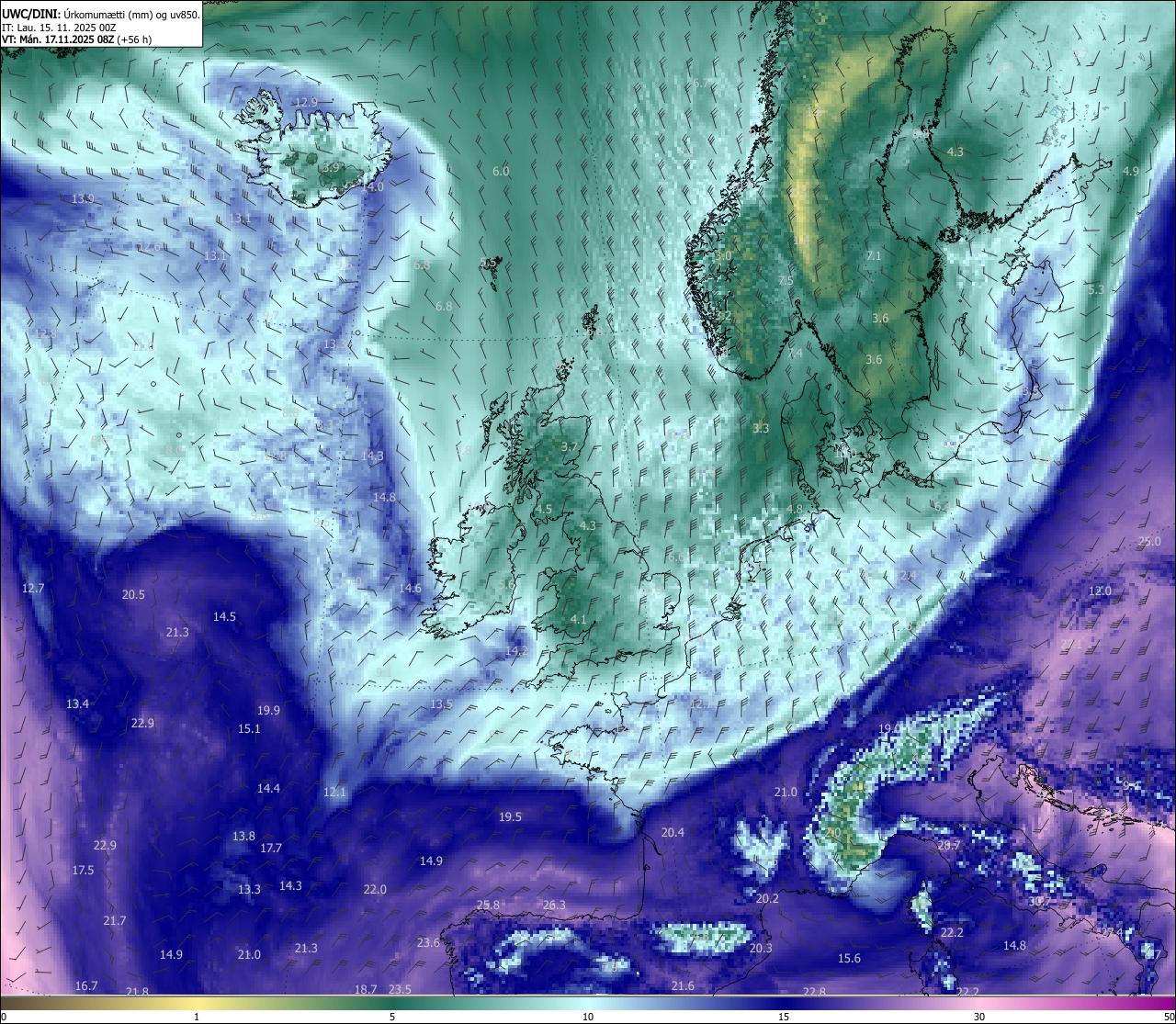The image size is (1176, 1024).
Task: Click the 4.5 value over the Irish Sea
Action: [543, 510]
